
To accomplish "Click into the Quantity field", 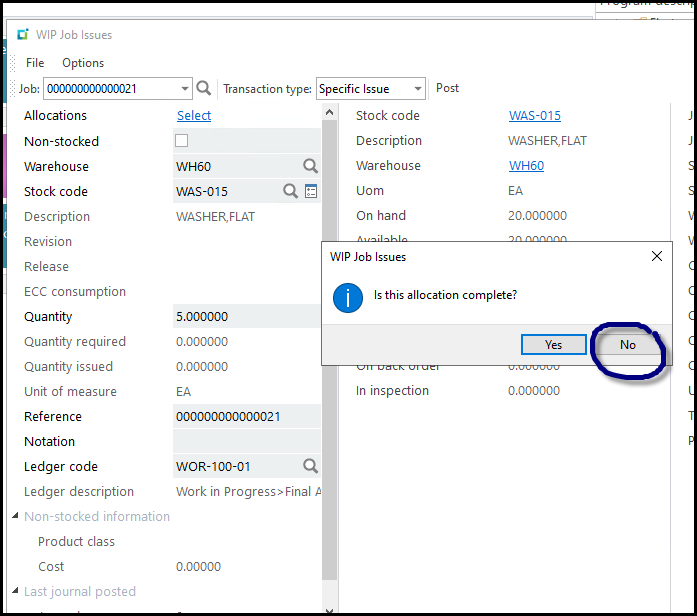I will pos(245,317).
